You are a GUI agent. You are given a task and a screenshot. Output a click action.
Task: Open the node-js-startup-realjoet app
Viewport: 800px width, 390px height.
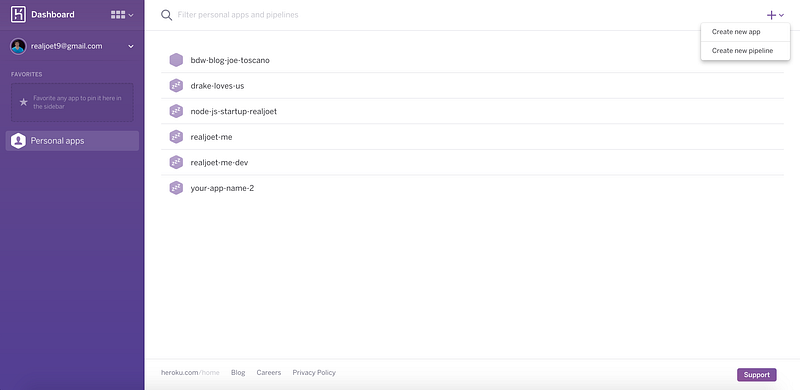(x=234, y=111)
